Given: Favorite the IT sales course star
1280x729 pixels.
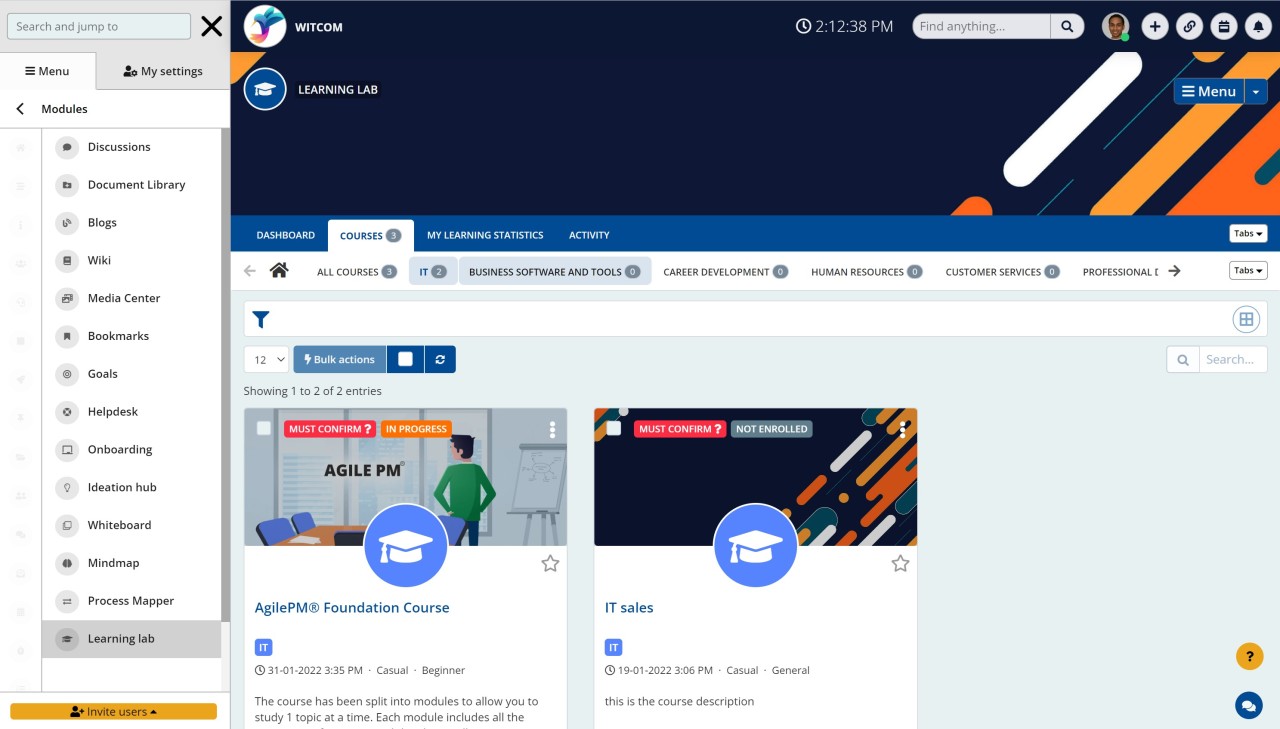Looking at the screenshot, I should (900, 564).
